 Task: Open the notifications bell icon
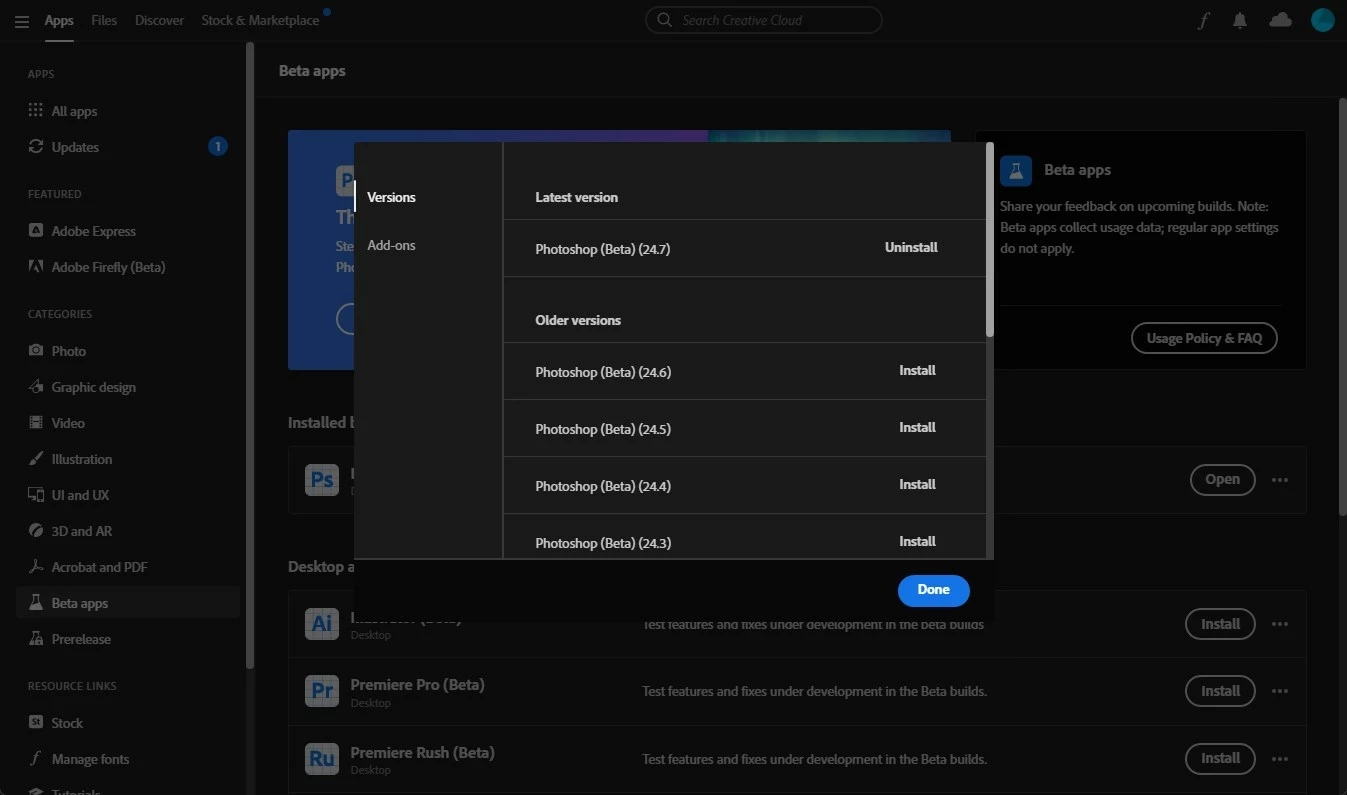(1240, 20)
